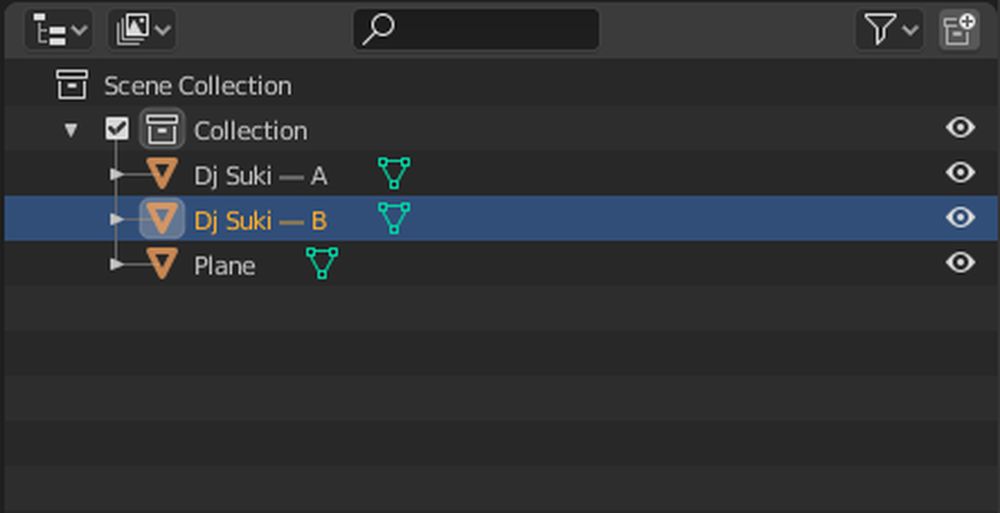Viewport: 1000px width, 513px height.
Task: Open the outliner filter dropdown
Action: (890, 29)
